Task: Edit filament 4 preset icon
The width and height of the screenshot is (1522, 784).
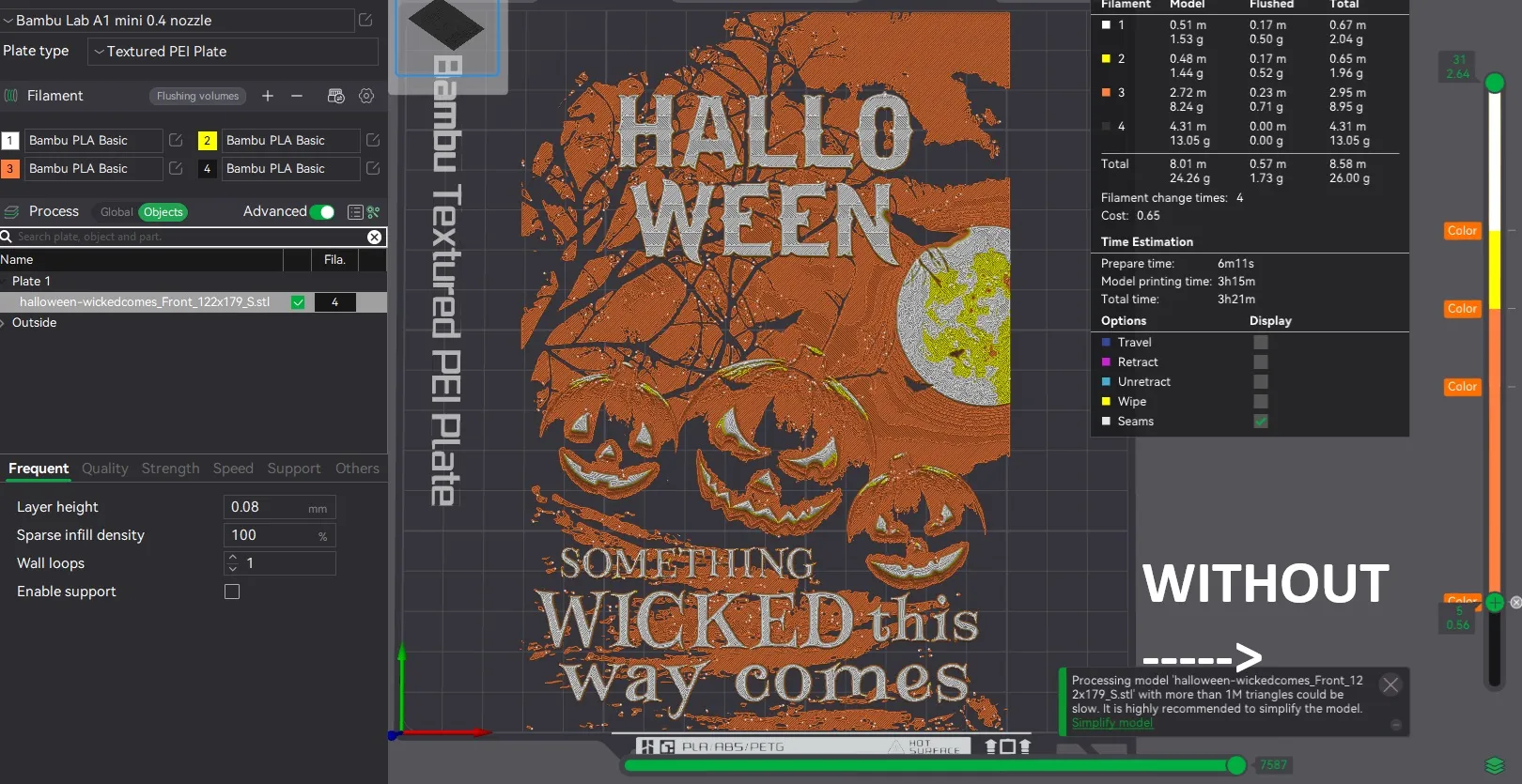Action: point(373,168)
